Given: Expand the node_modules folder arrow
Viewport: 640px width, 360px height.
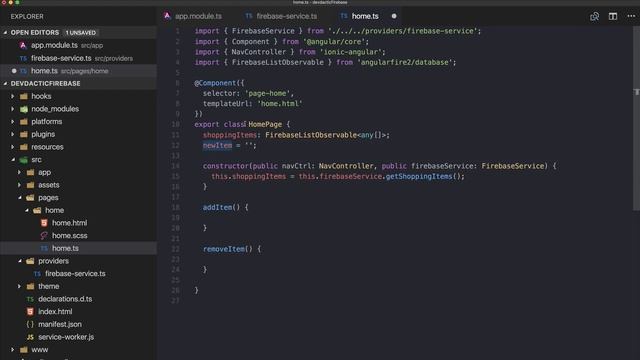Looking at the screenshot, I should [x=13, y=109].
